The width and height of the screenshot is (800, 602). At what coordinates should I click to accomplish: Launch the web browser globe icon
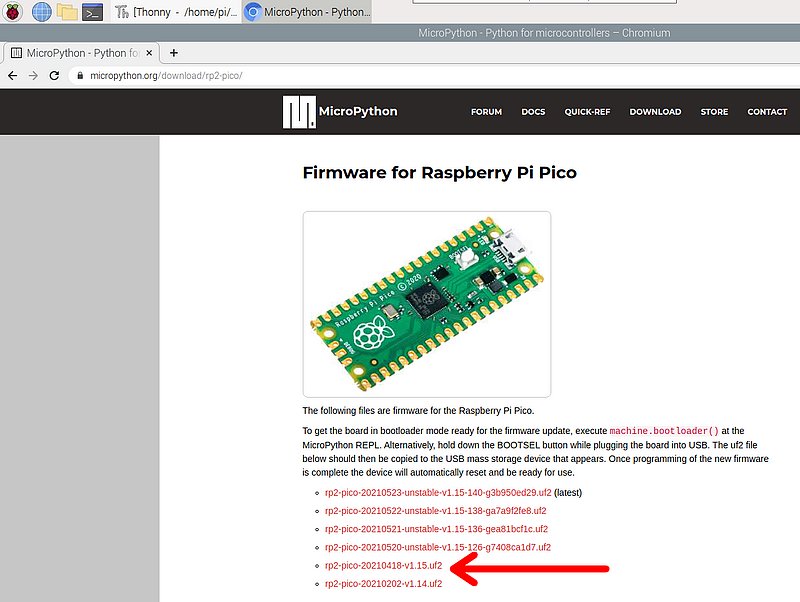pos(42,11)
